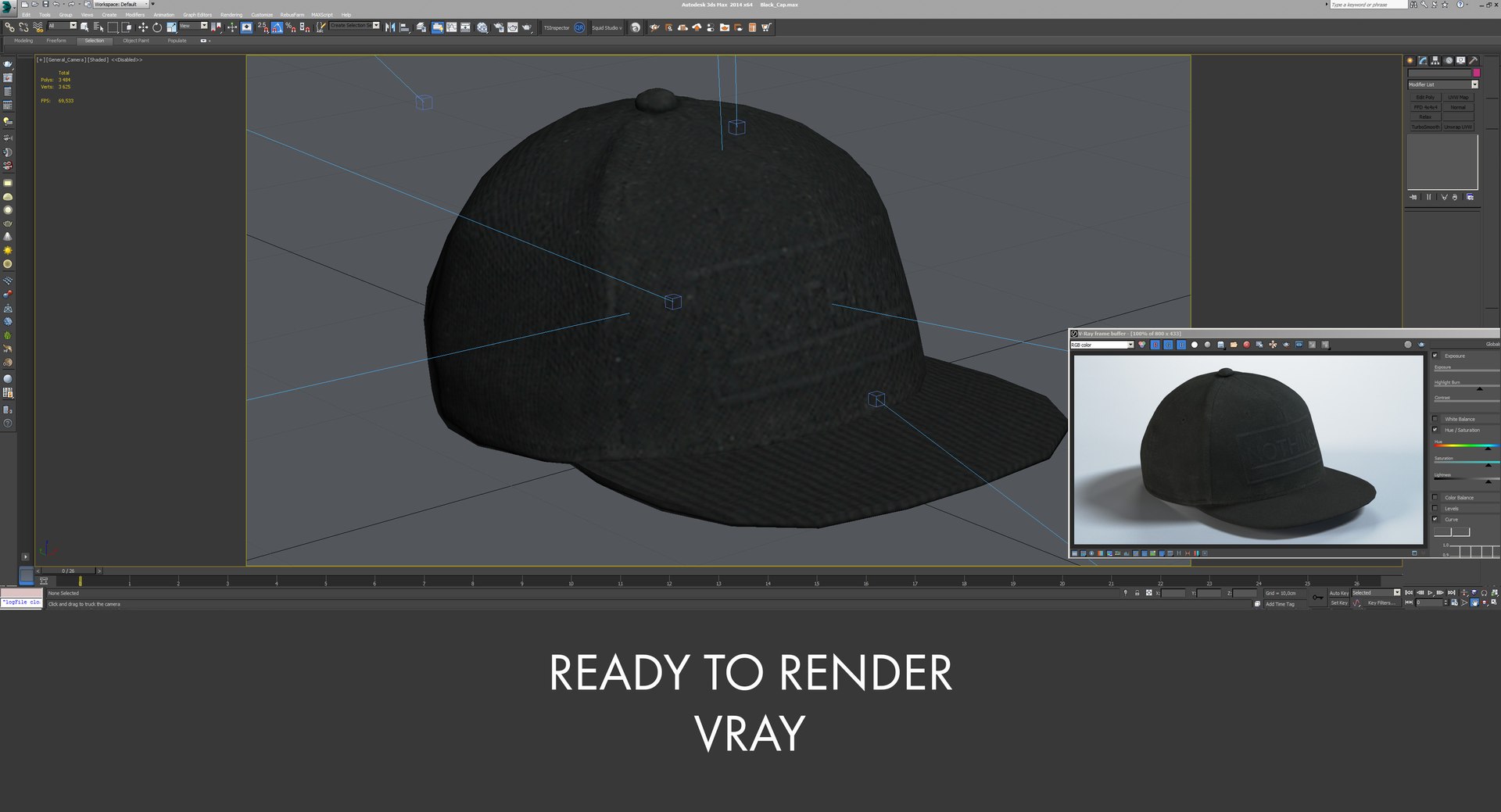Image resolution: width=1501 pixels, height=812 pixels.
Task: Toggle Percent Snap in main toolbar
Action: pyautogui.click(x=291, y=27)
